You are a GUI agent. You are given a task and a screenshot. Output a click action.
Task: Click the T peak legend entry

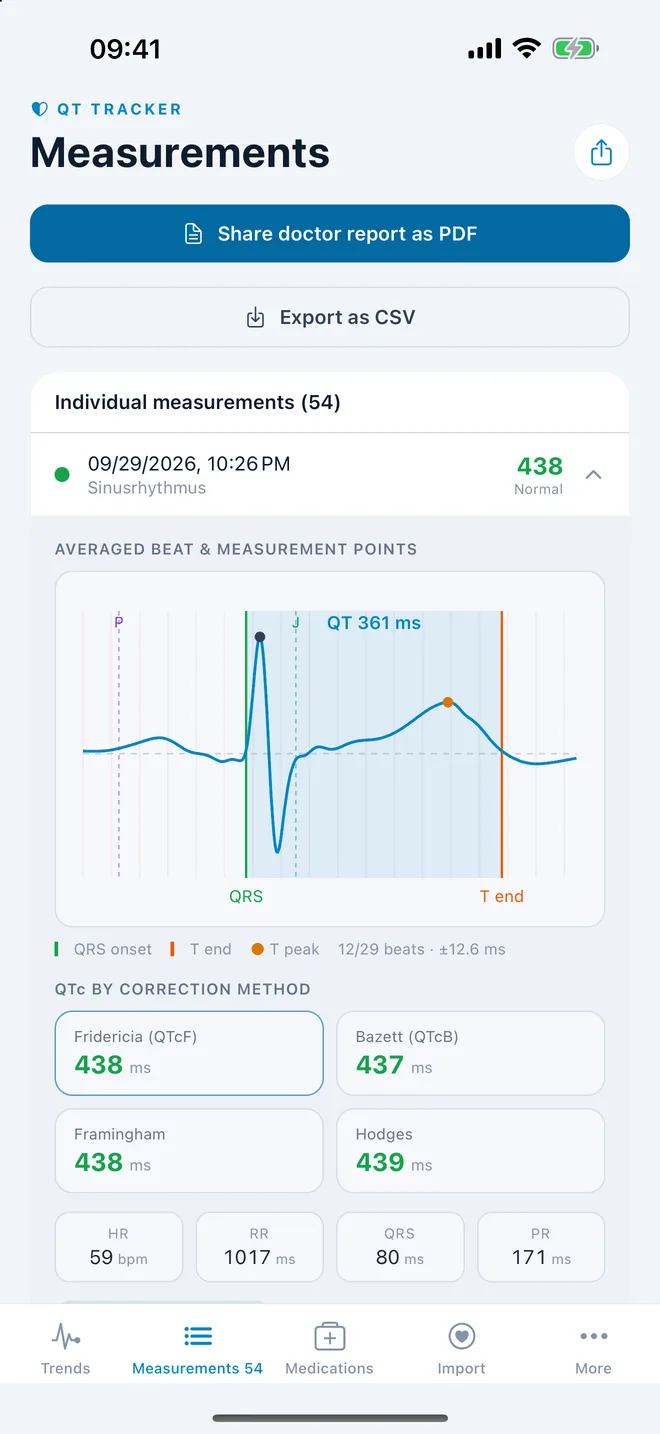click(x=285, y=949)
